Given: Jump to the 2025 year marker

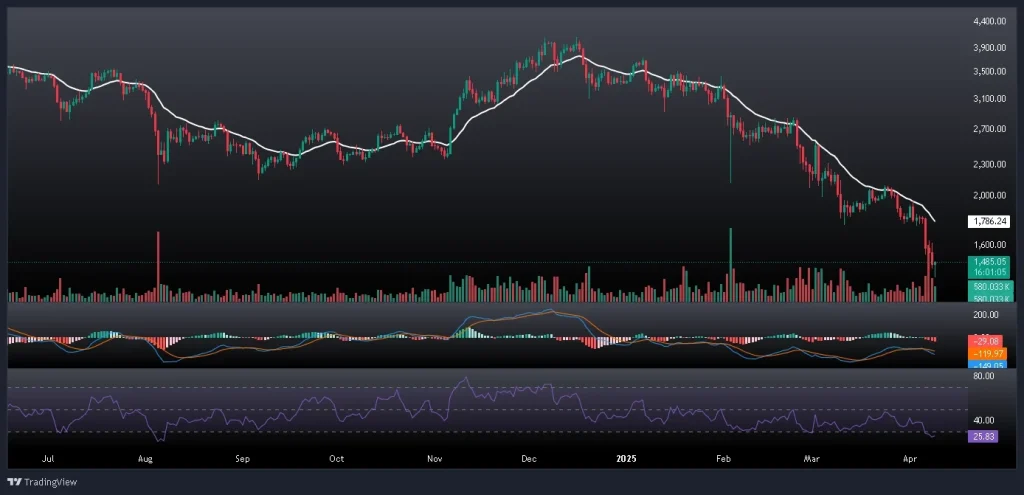Looking at the screenshot, I should tap(626, 460).
